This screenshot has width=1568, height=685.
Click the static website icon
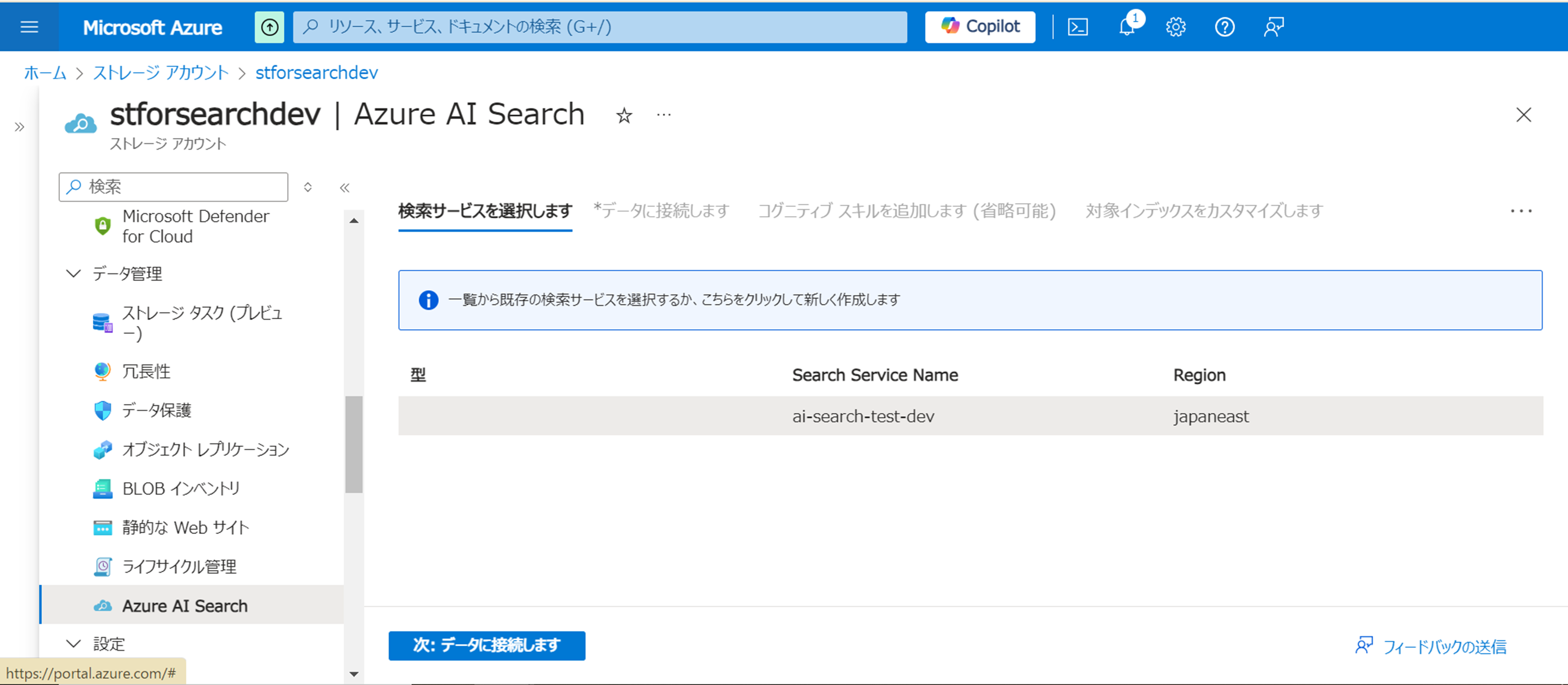(x=102, y=528)
